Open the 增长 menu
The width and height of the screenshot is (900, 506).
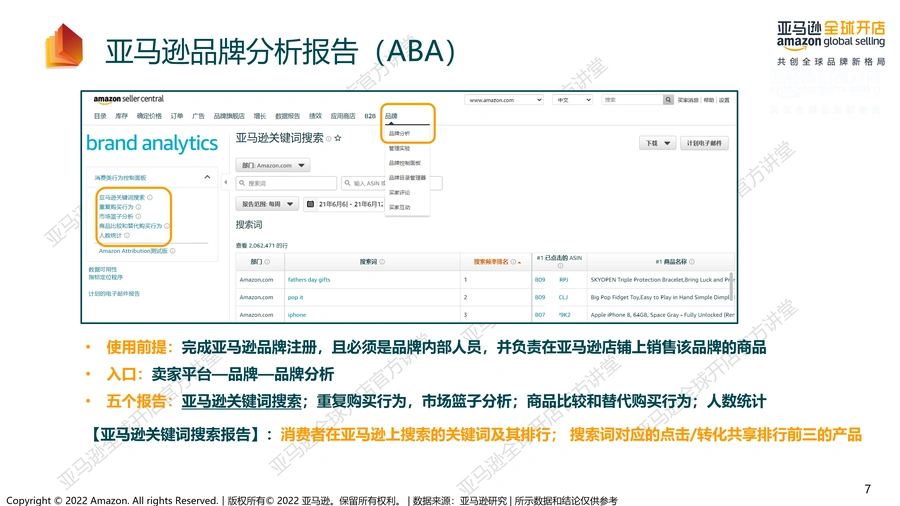[x=260, y=116]
